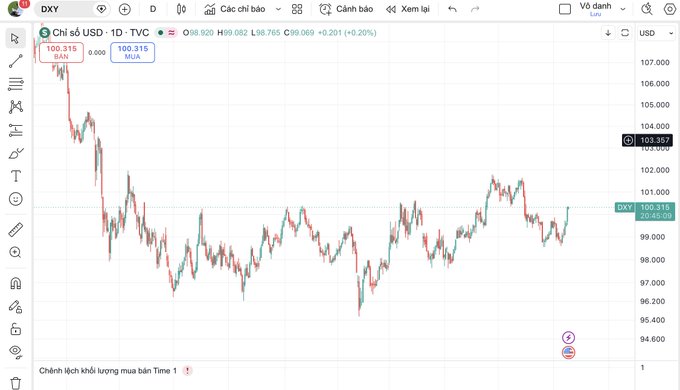Image resolution: width=680 pixels, height=390 pixels.
Task: Open chart settings hexagon icon
Action: (670, 9)
